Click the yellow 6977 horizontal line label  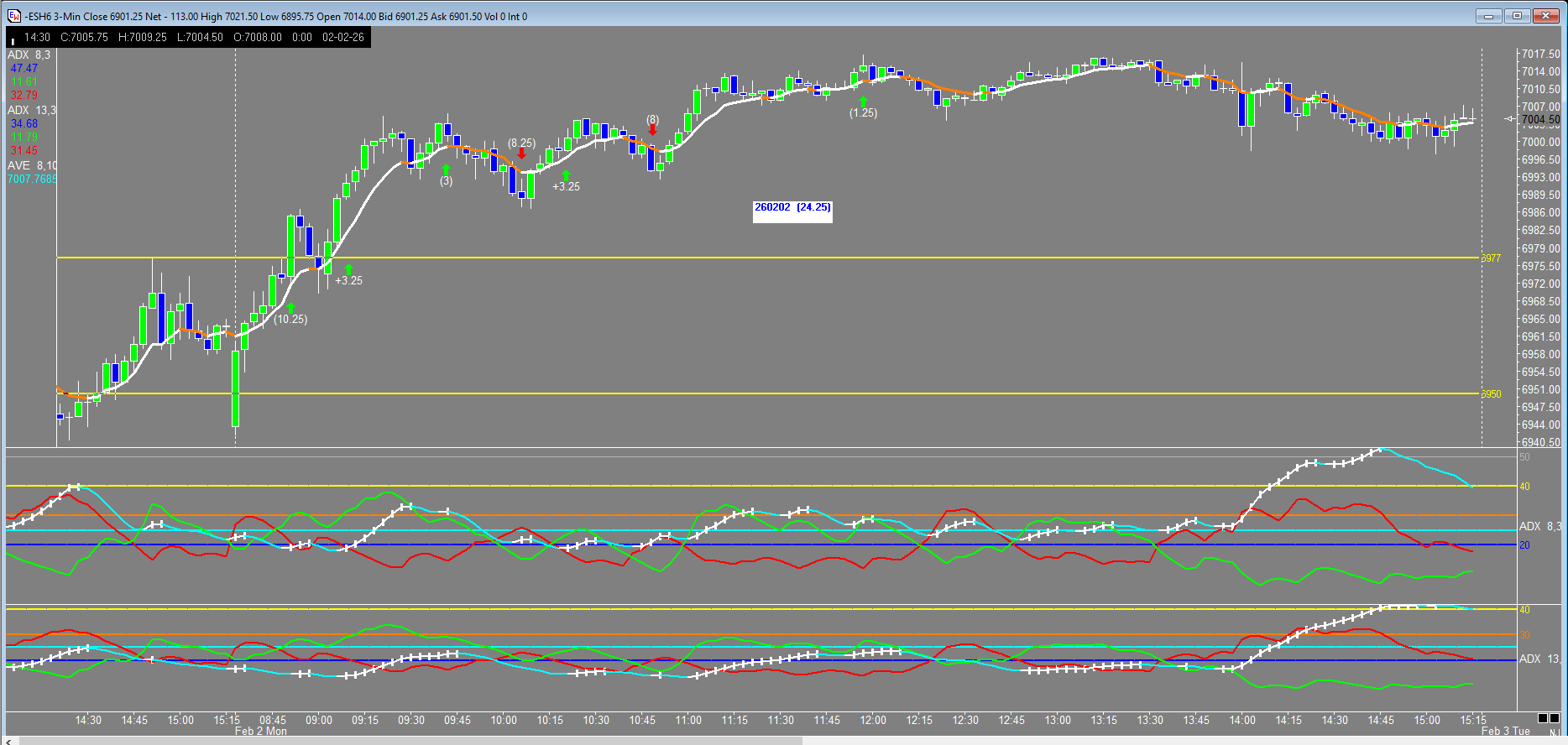pos(1491,258)
